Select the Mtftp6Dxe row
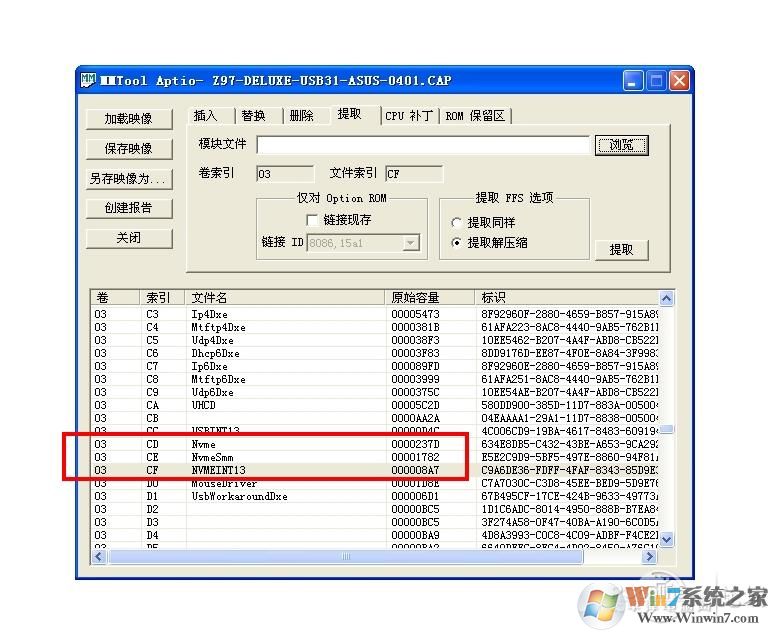This screenshot has width=775, height=632. [375, 379]
